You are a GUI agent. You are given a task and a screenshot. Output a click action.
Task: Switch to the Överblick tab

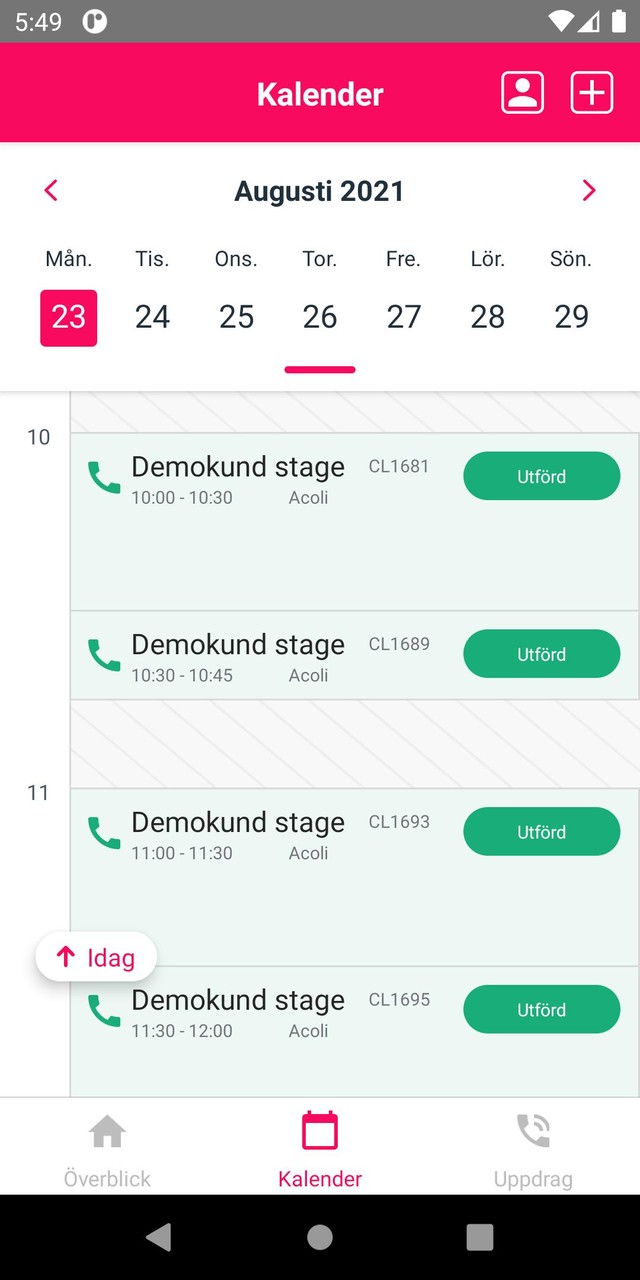(x=107, y=1150)
